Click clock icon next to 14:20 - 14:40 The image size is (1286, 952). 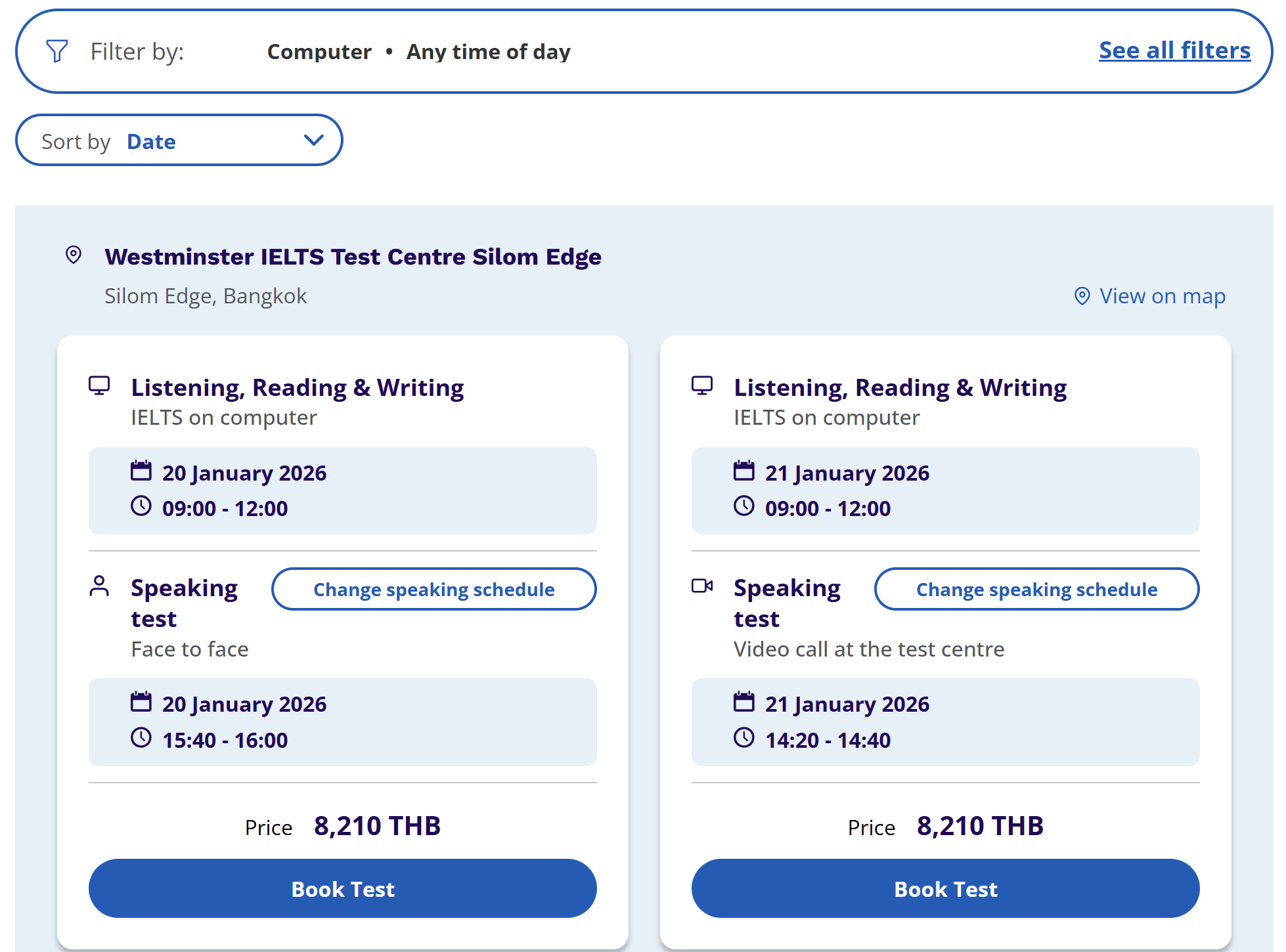744,738
